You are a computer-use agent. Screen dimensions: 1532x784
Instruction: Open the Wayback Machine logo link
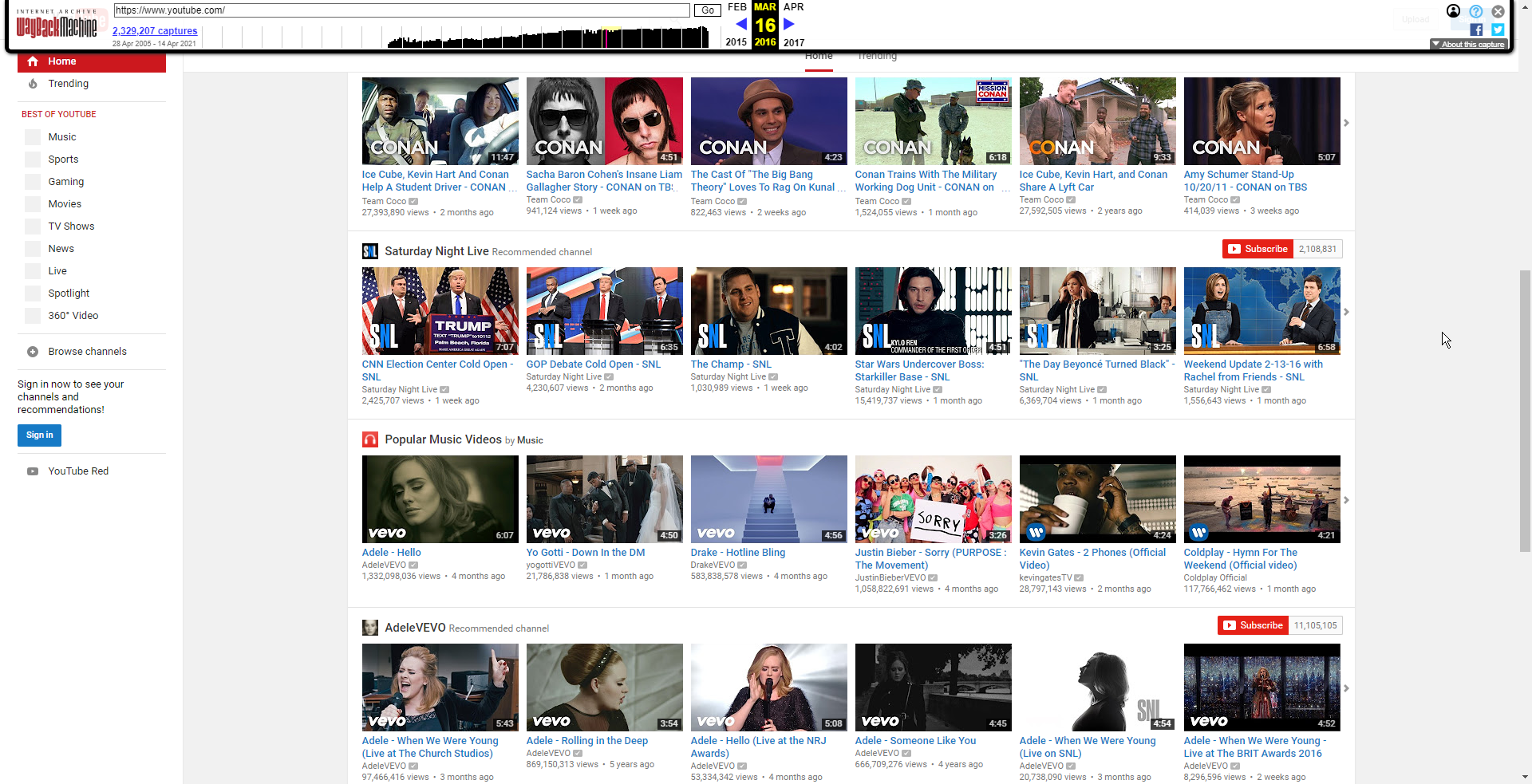[x=57, y=26]
